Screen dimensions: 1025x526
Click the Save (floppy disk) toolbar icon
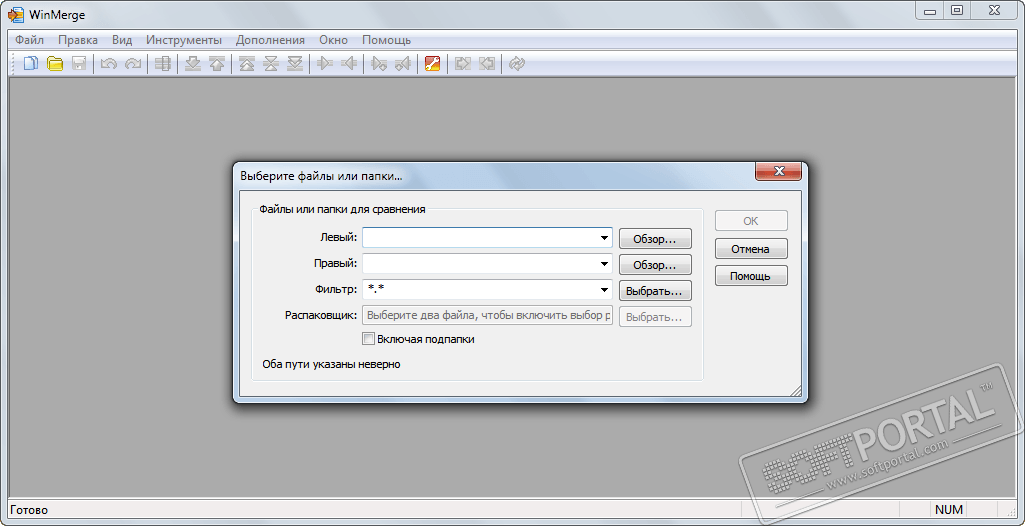pos(79,63)
